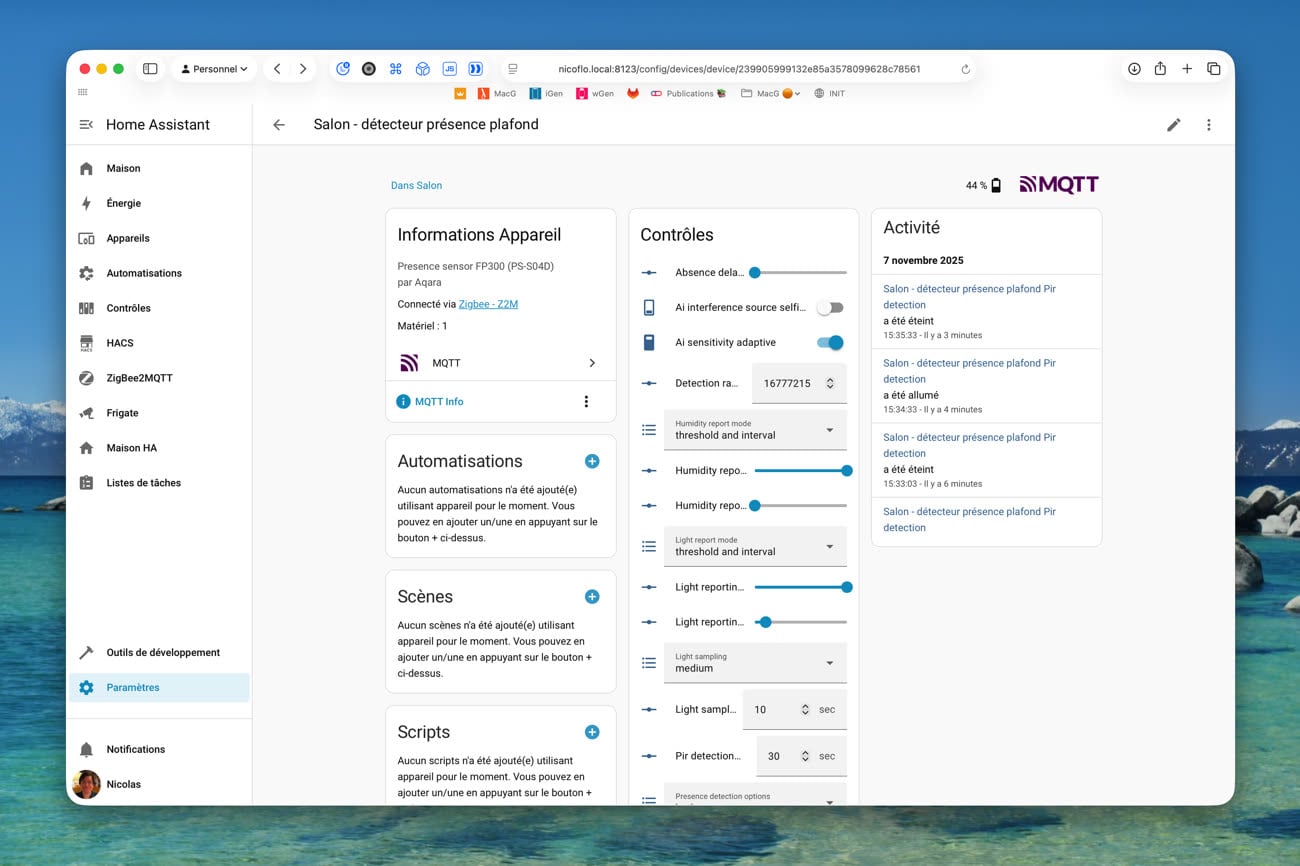
Task: Disable the Ai sensitivity adaptive toggle
Action: [830, 343]
